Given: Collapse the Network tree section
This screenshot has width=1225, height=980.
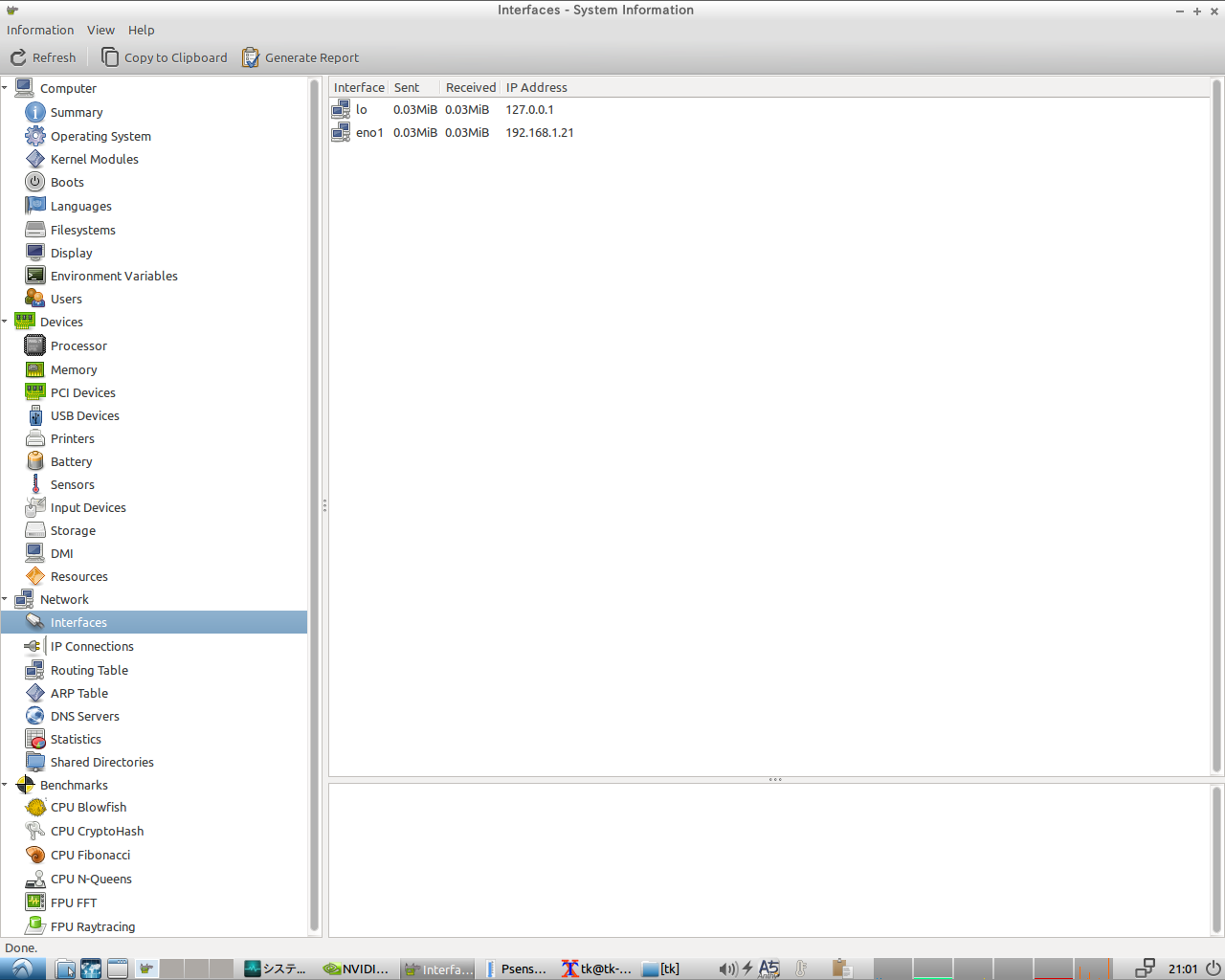Looking at the screenshot, I should tap(5, 600).
